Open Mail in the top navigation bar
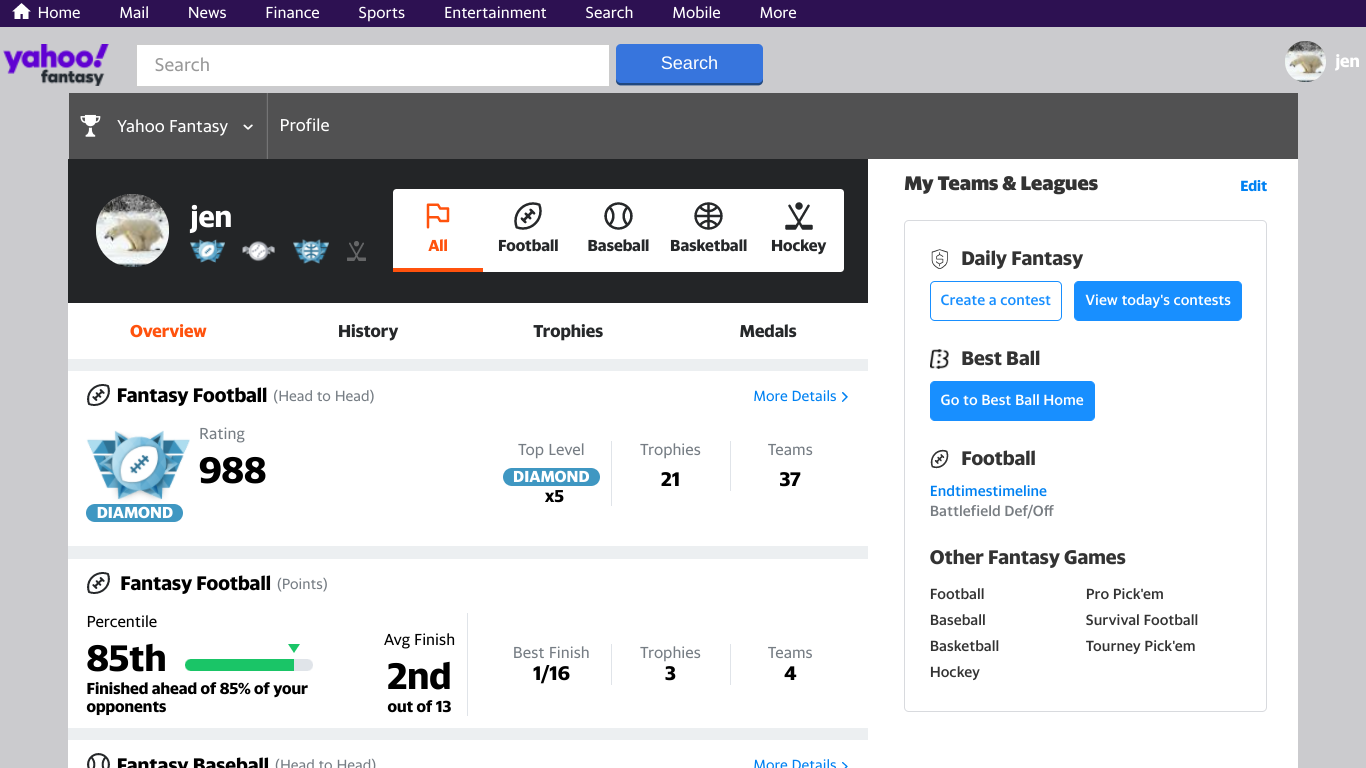 click(x=134, y=13)
